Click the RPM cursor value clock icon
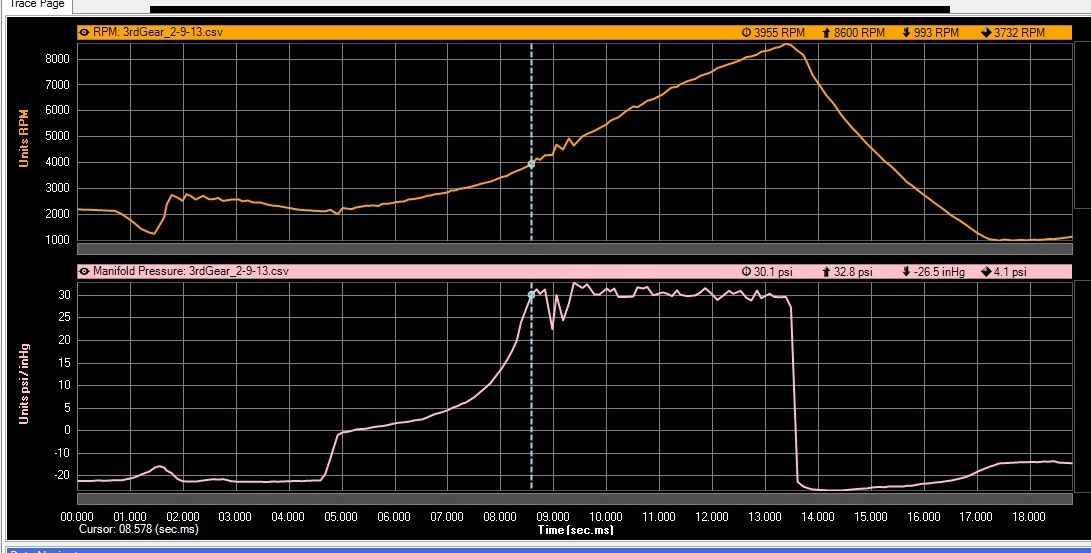 (746, 32)
